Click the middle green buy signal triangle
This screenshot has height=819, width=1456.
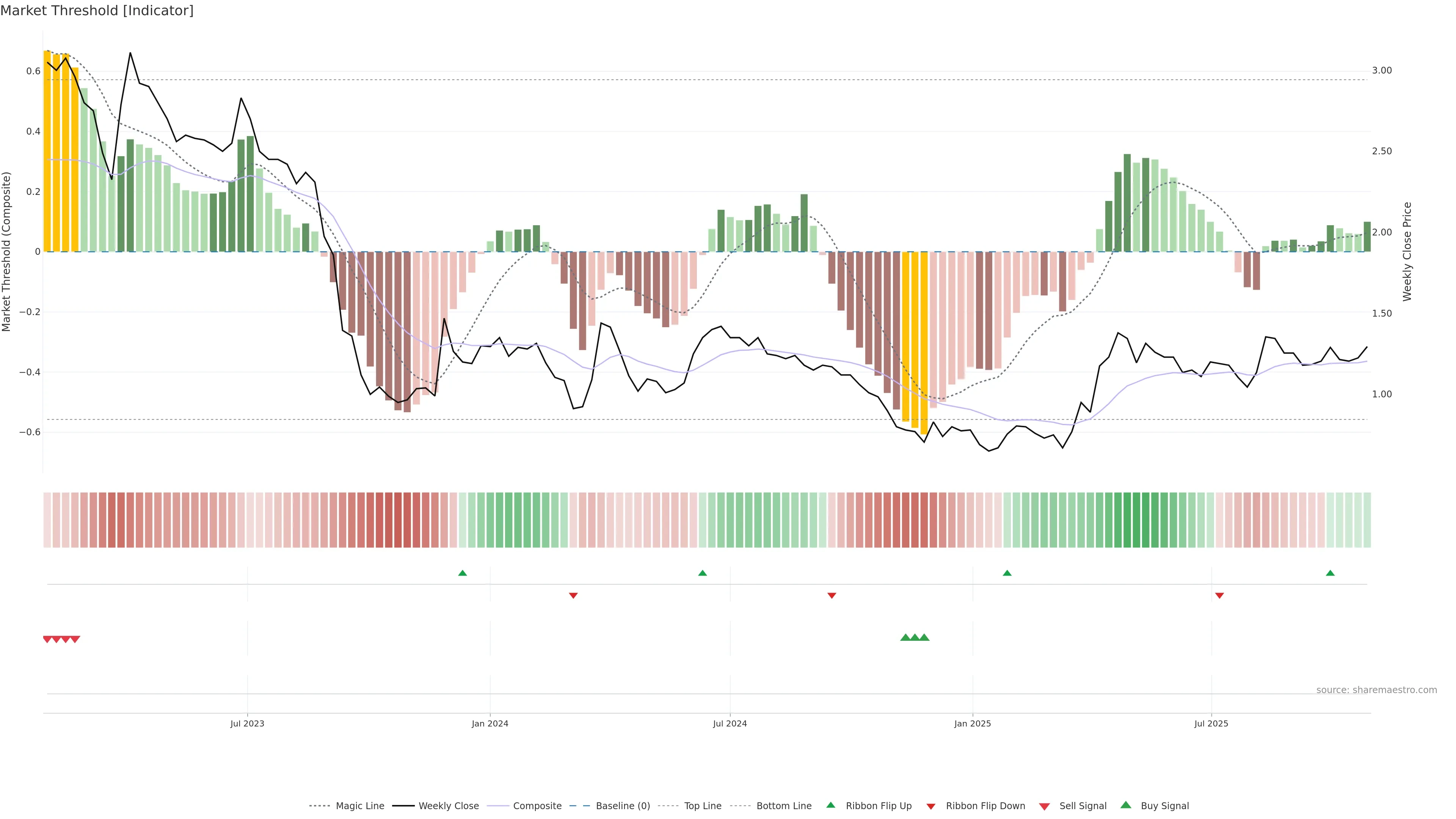[915, 637]
